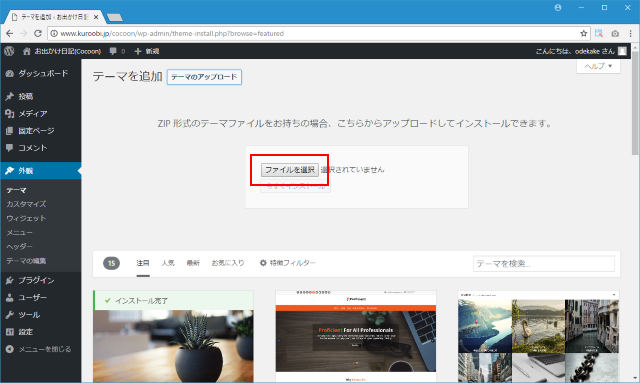Open the WordPress logo menu
The height and width of the screenshot is (383, 640).
[x=9, y=51]
